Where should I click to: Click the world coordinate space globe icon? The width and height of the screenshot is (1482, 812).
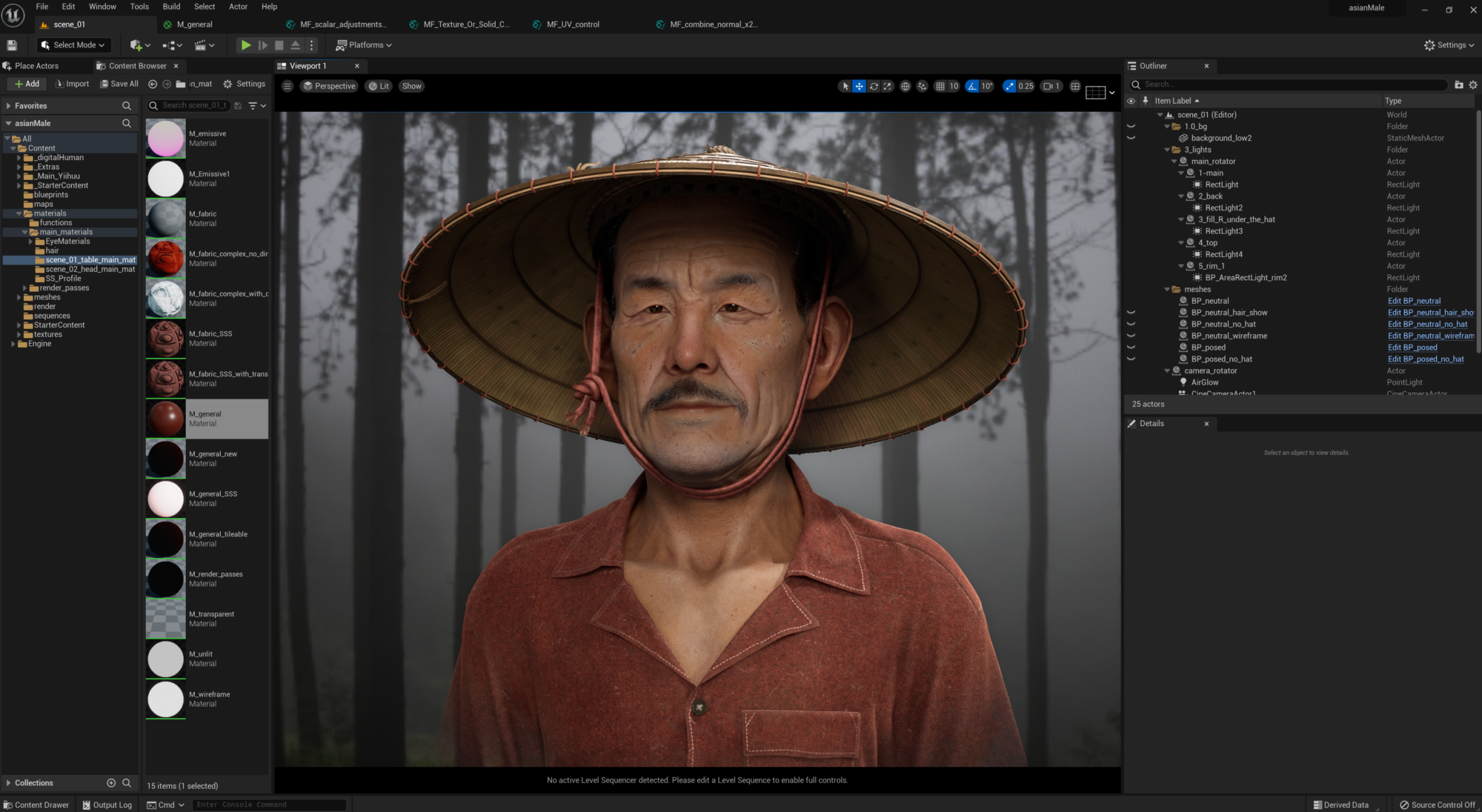905,87
